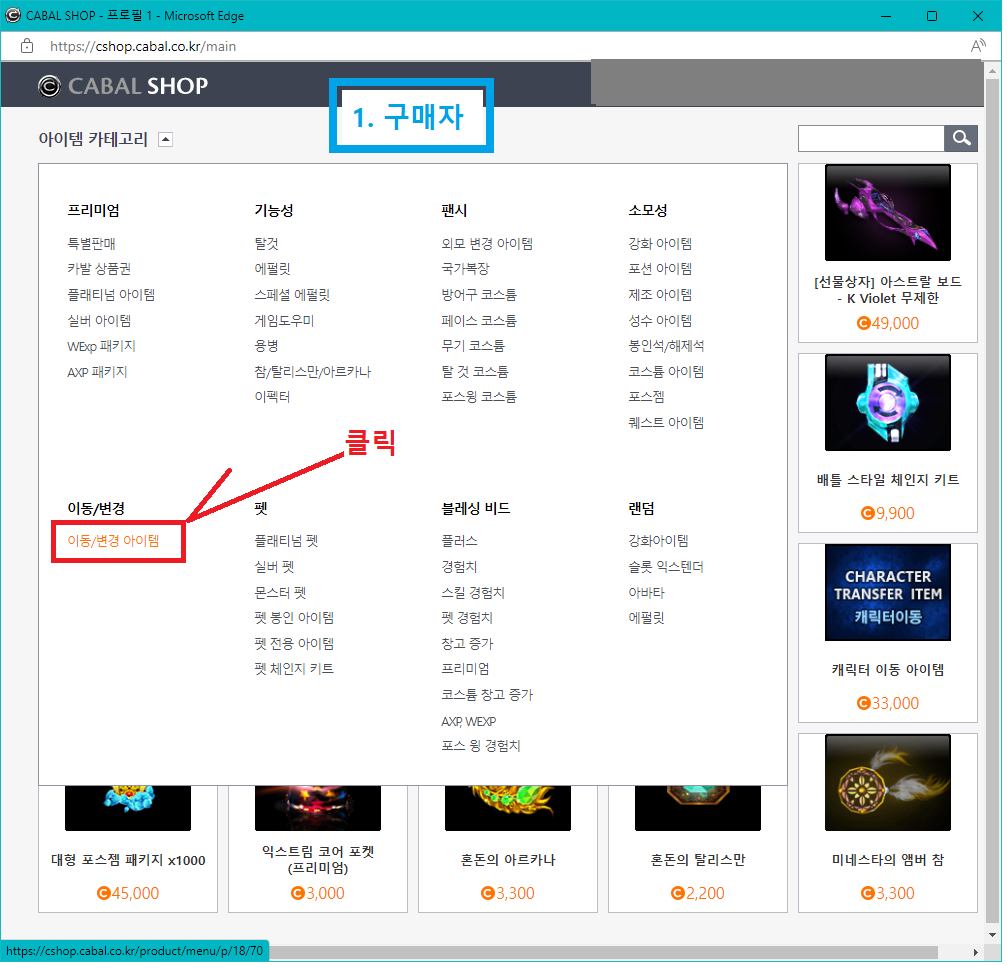Open 페이스 코스튬 category
1007x965 pixels.
pos(481,322)
